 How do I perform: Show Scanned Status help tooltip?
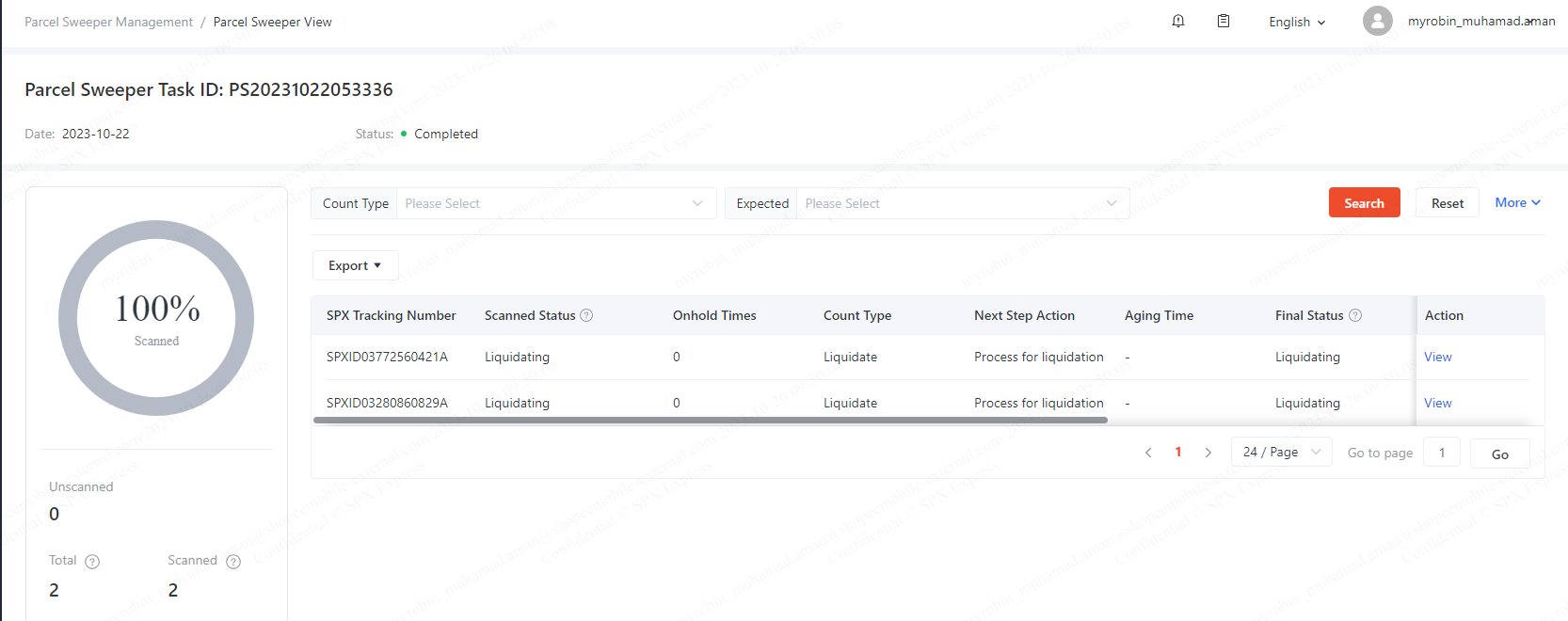586,315
